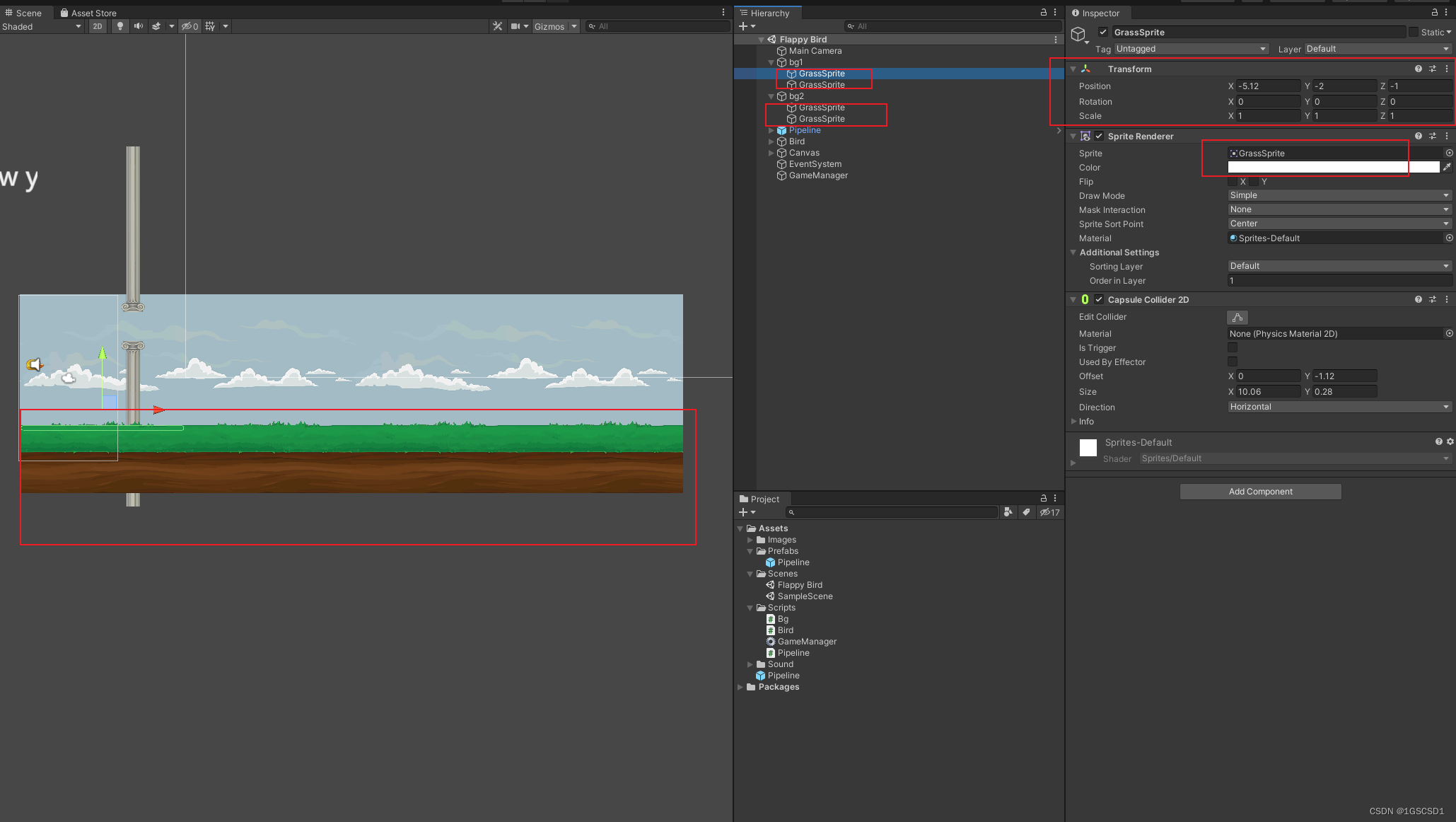
Task: Switch to the Asset Store tab
Action: [88, 12]
